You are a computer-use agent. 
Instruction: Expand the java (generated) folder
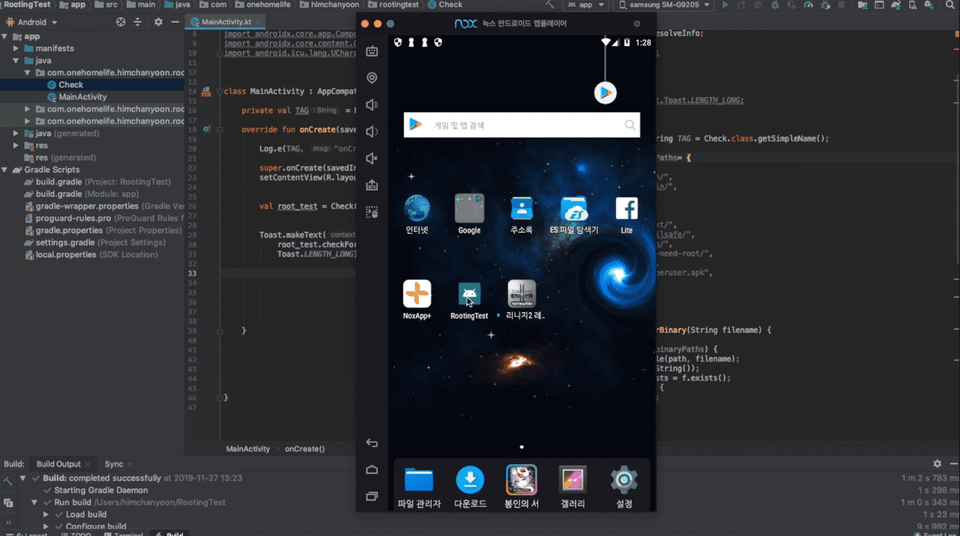tap(16, 134)
